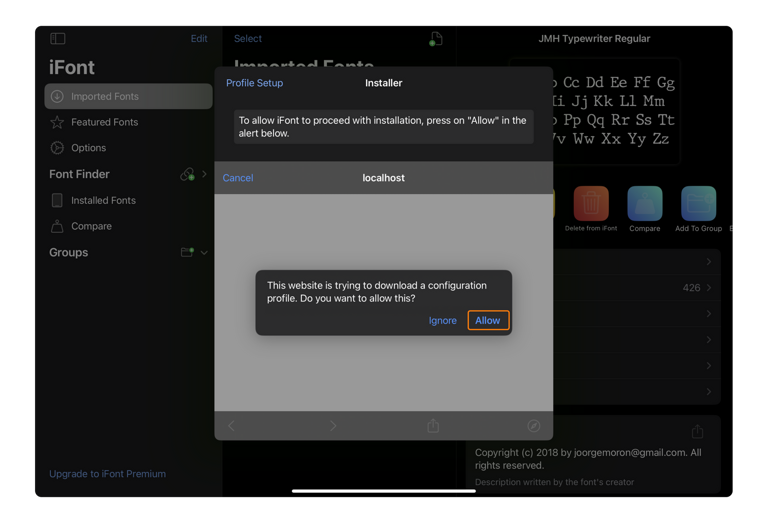Tap Edit in the sidebar
768x523 pixels.
pos(199,38)
